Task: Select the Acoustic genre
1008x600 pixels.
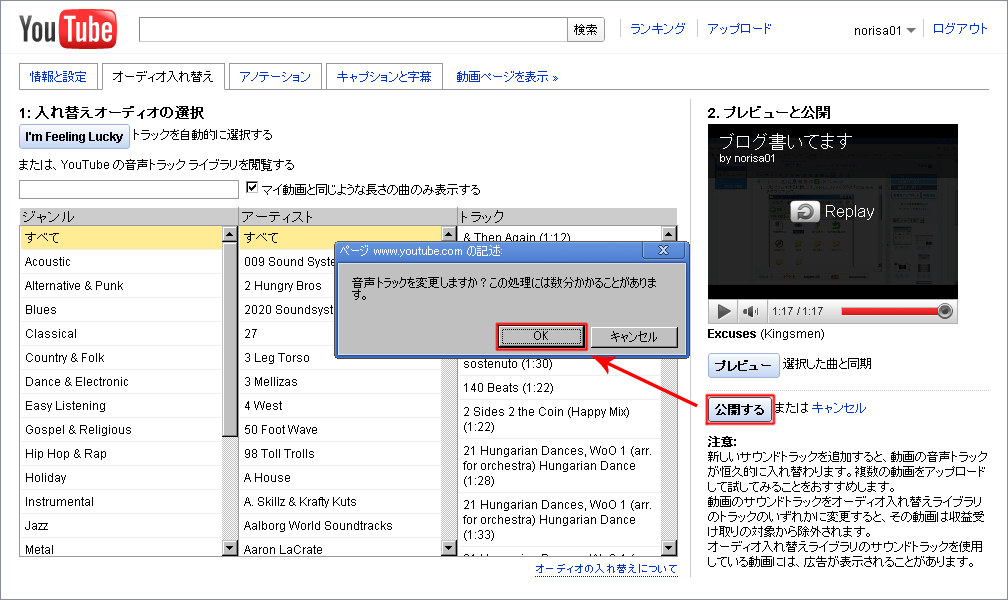Action: tap(121, 262)
